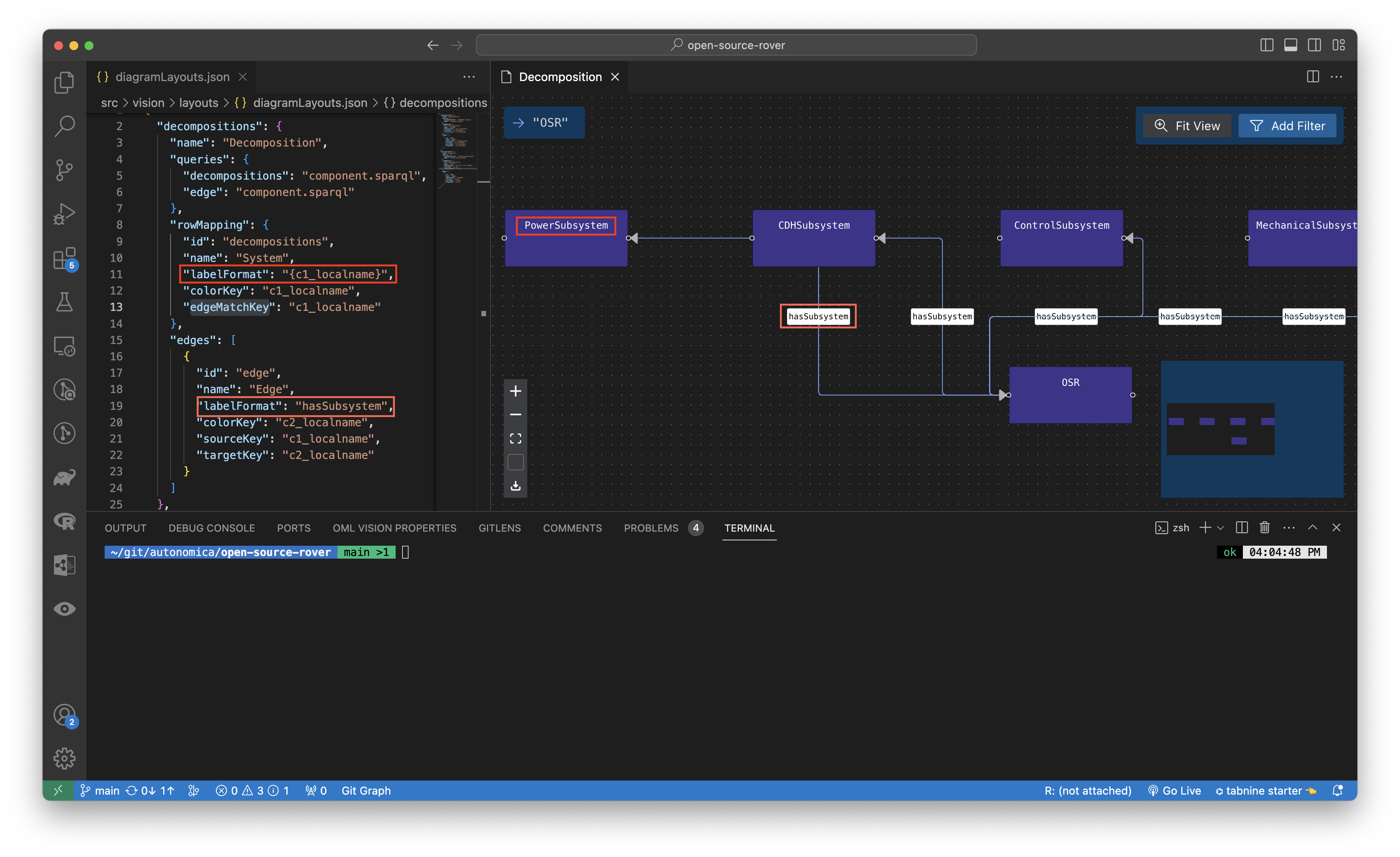Expand the decompositions breadcrumb
This screenshot has width=1400, height=857.
click(436, 102)
